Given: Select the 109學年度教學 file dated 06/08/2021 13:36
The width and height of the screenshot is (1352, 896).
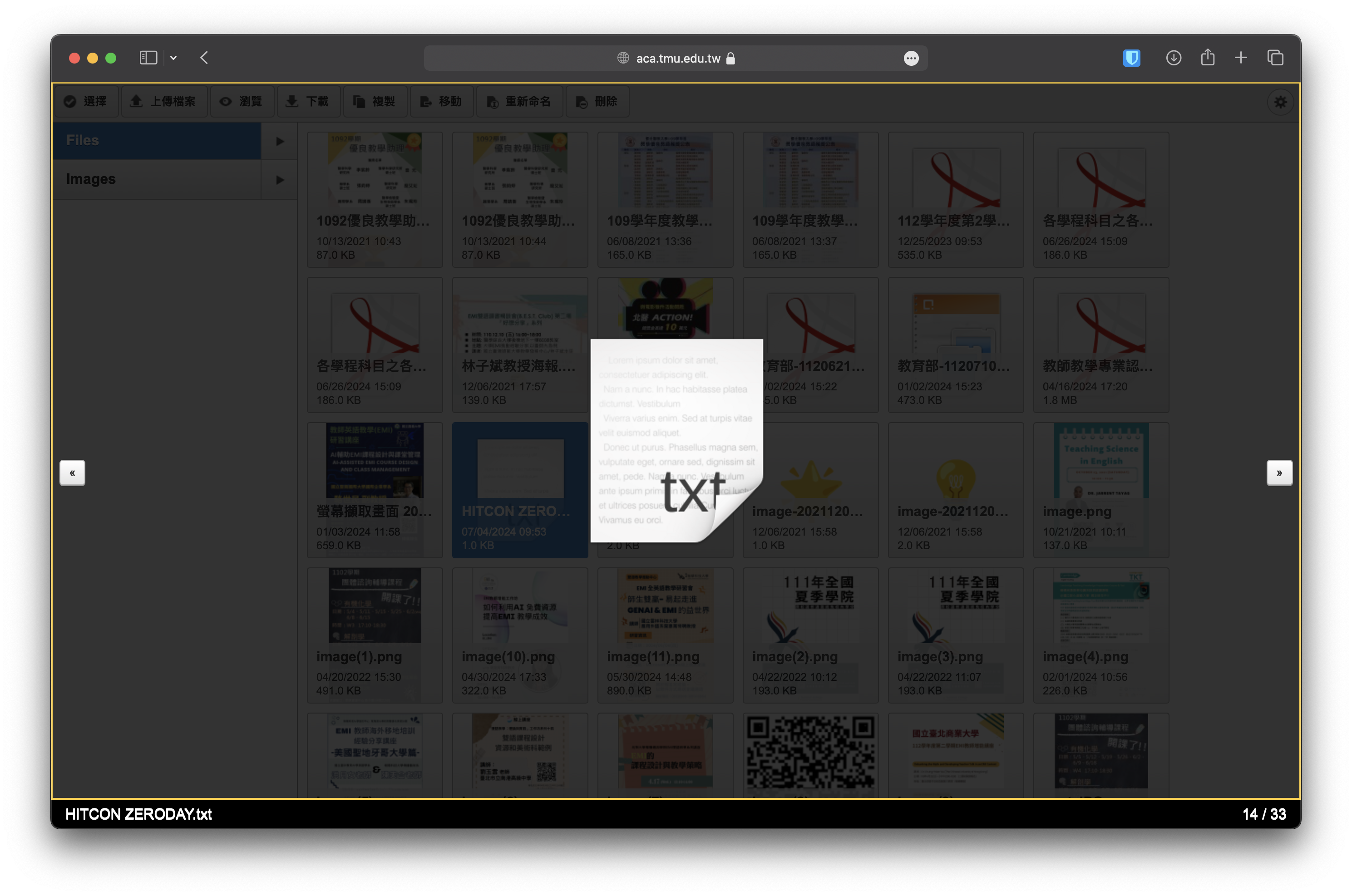Looking at the screenshot, I should tap(665, 200).
